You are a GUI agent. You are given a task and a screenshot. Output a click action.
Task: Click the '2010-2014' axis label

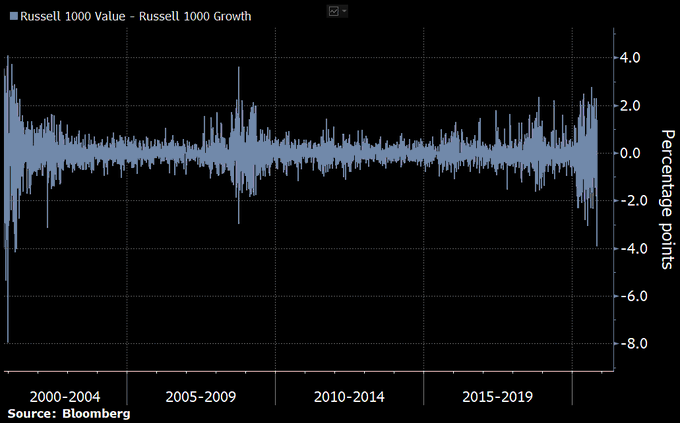point(349,397)
